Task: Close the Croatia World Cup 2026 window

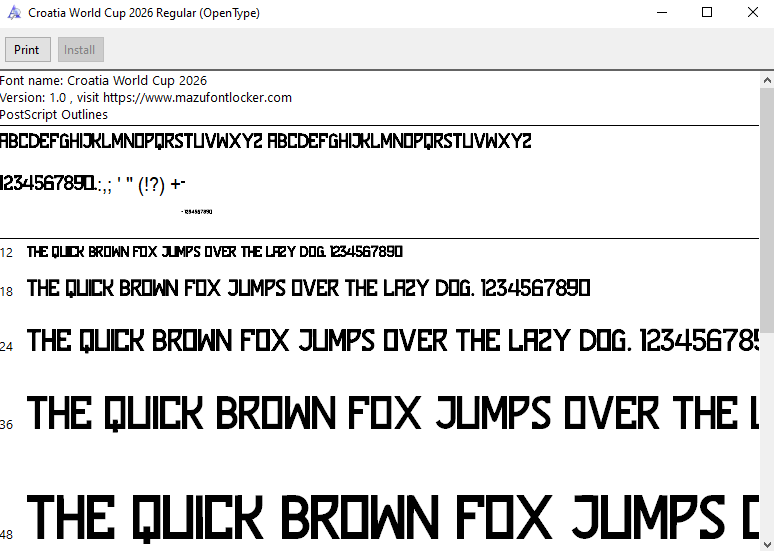Action: [x=753, y=13]
